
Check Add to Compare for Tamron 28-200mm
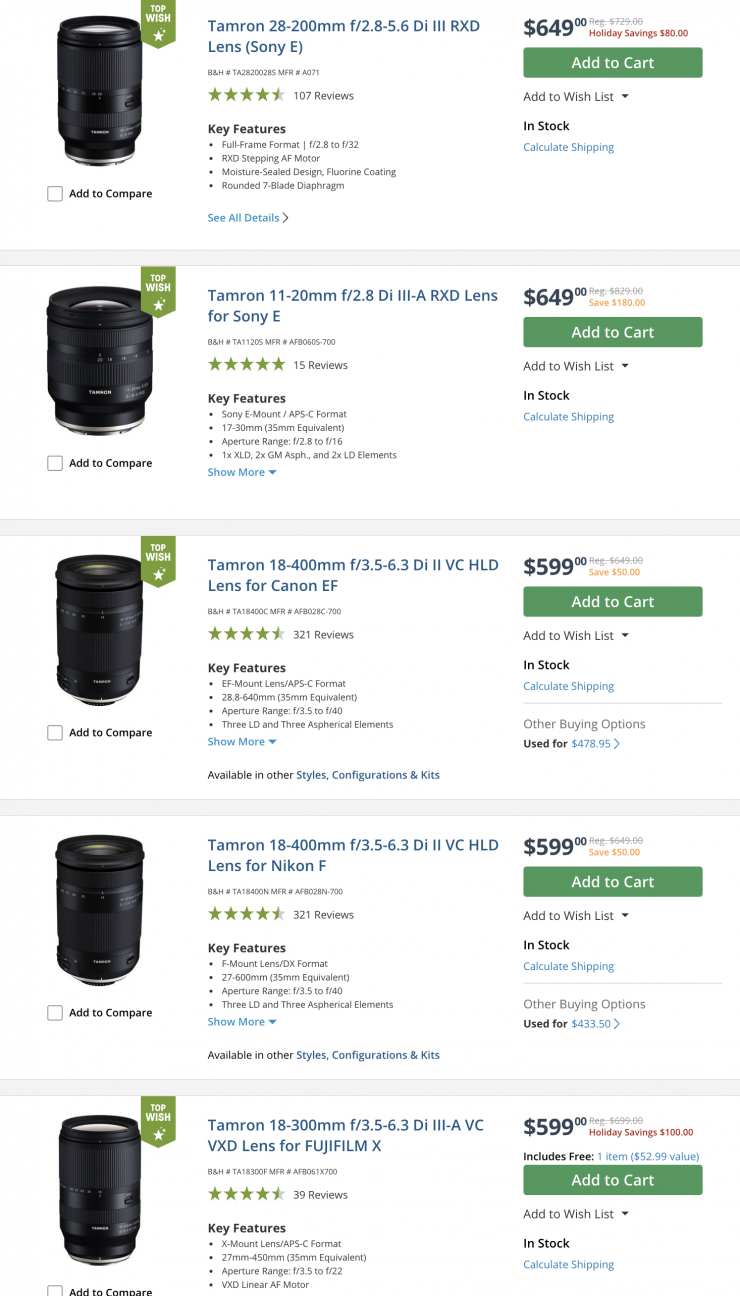click(x=55, y=194)
